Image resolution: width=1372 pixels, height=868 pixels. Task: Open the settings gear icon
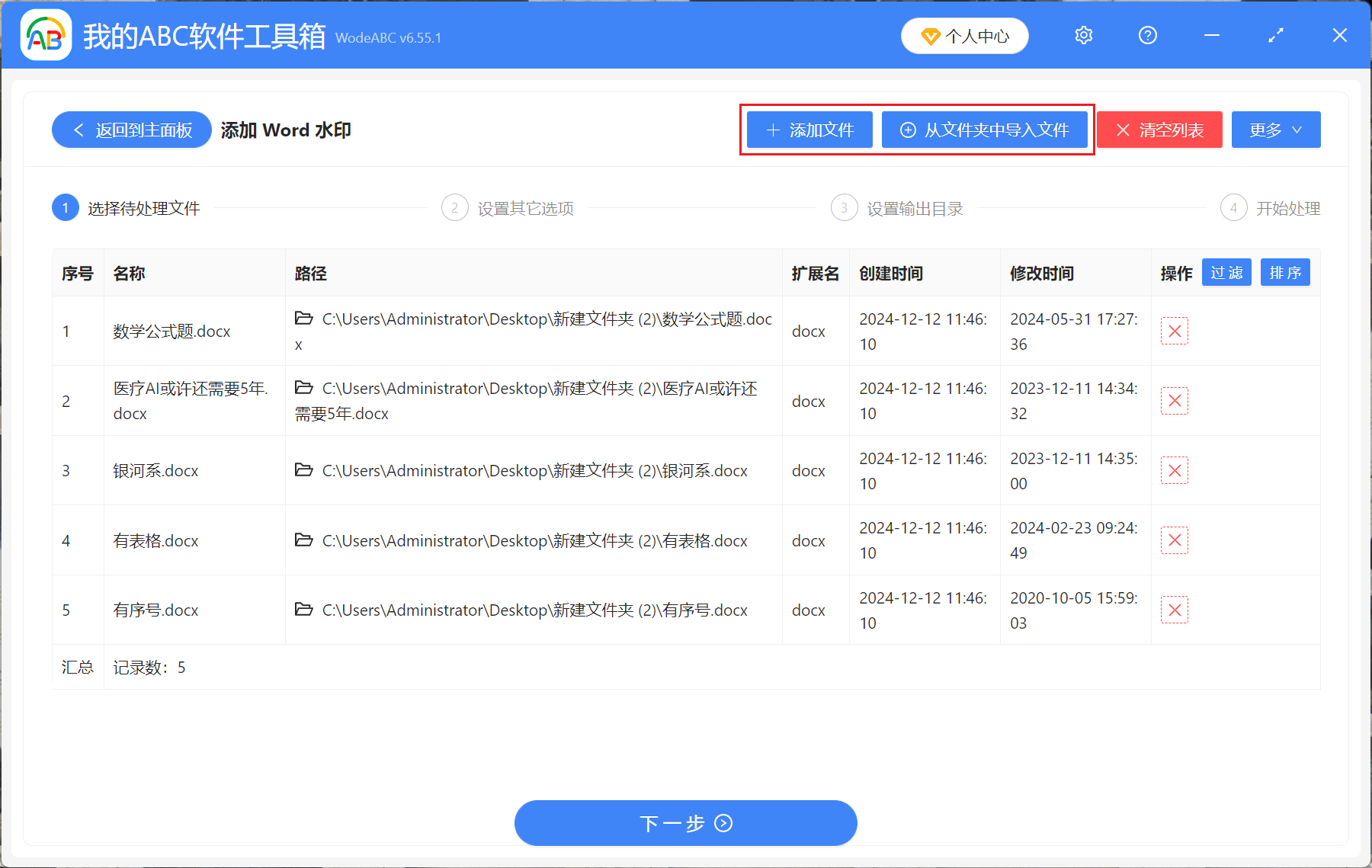coord(1083,35)
